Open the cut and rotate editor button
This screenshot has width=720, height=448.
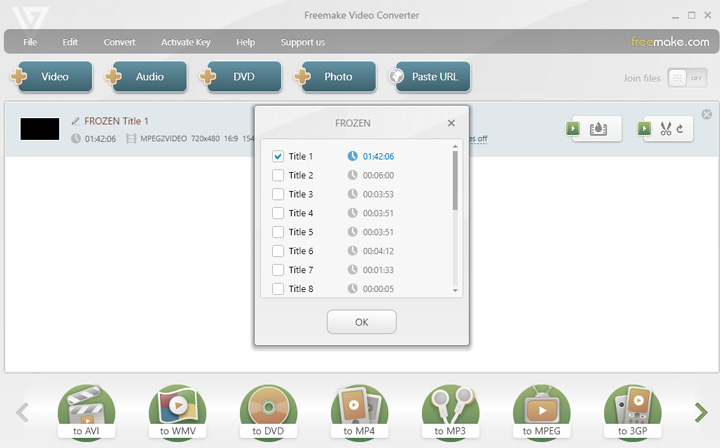665,129
